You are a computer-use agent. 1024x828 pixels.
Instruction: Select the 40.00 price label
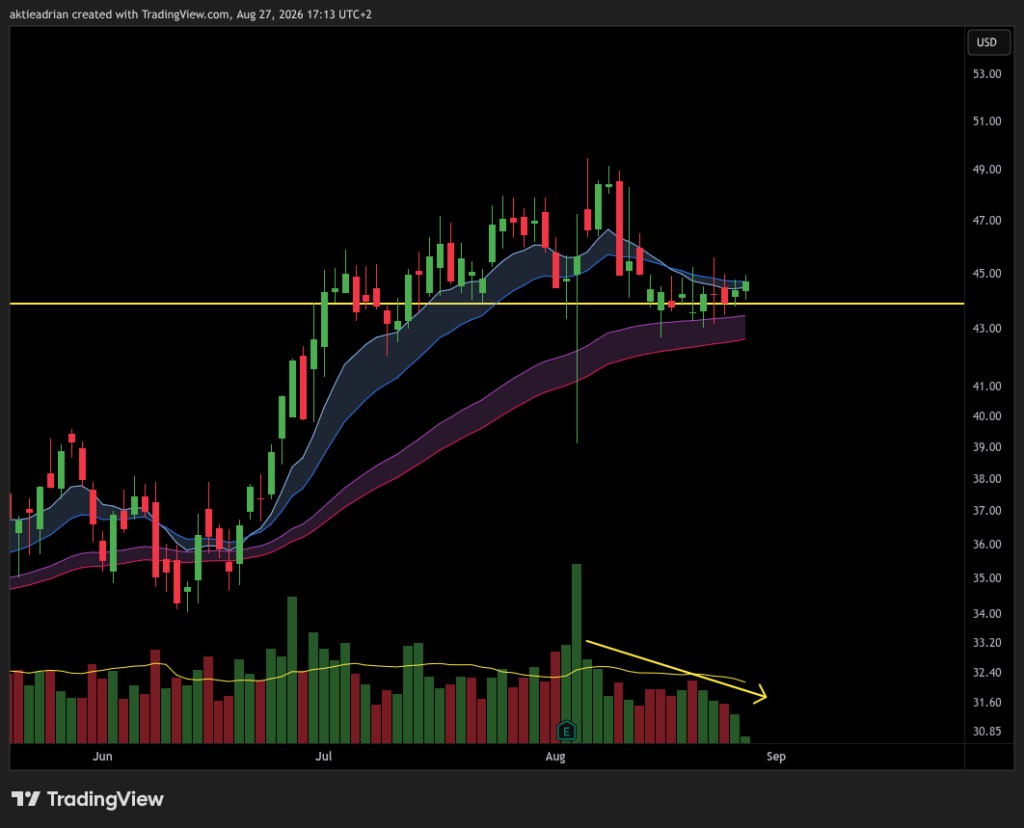coord(987,416)
